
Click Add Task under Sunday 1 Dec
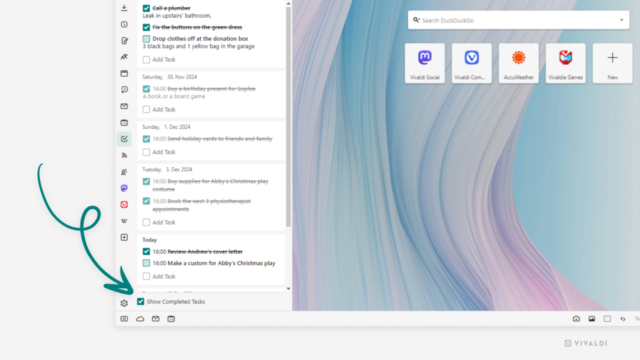(x=163, y=152)
